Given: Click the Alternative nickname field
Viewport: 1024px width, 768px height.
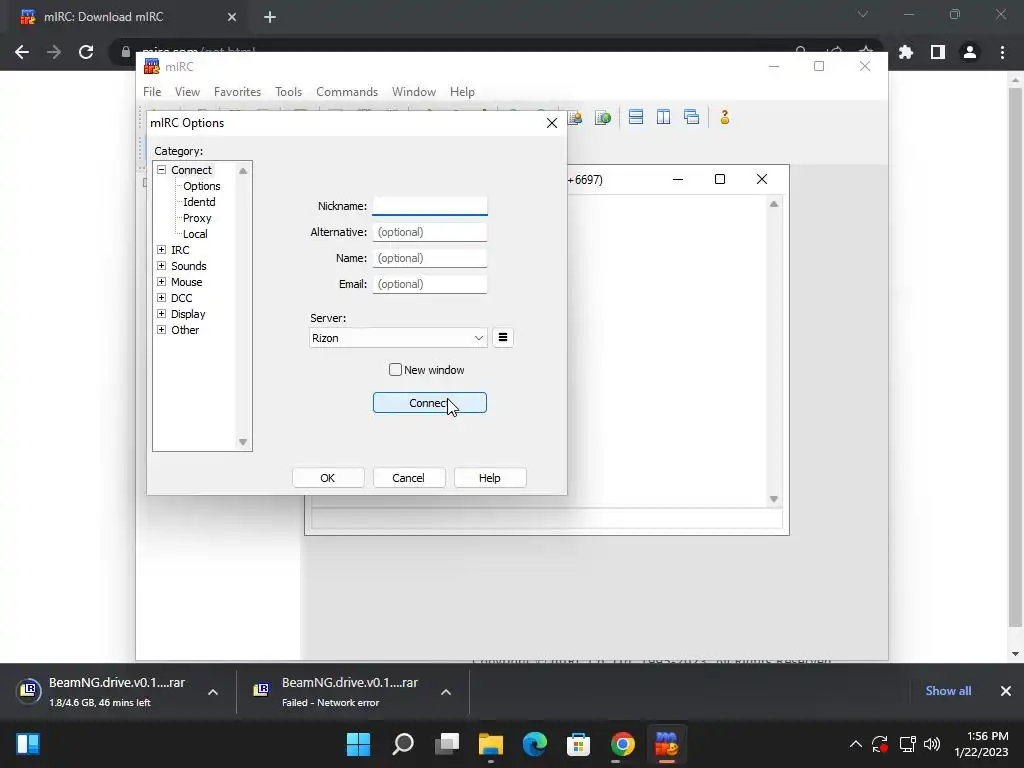Looking at the screenshot, I should click(x=430, y=232).
